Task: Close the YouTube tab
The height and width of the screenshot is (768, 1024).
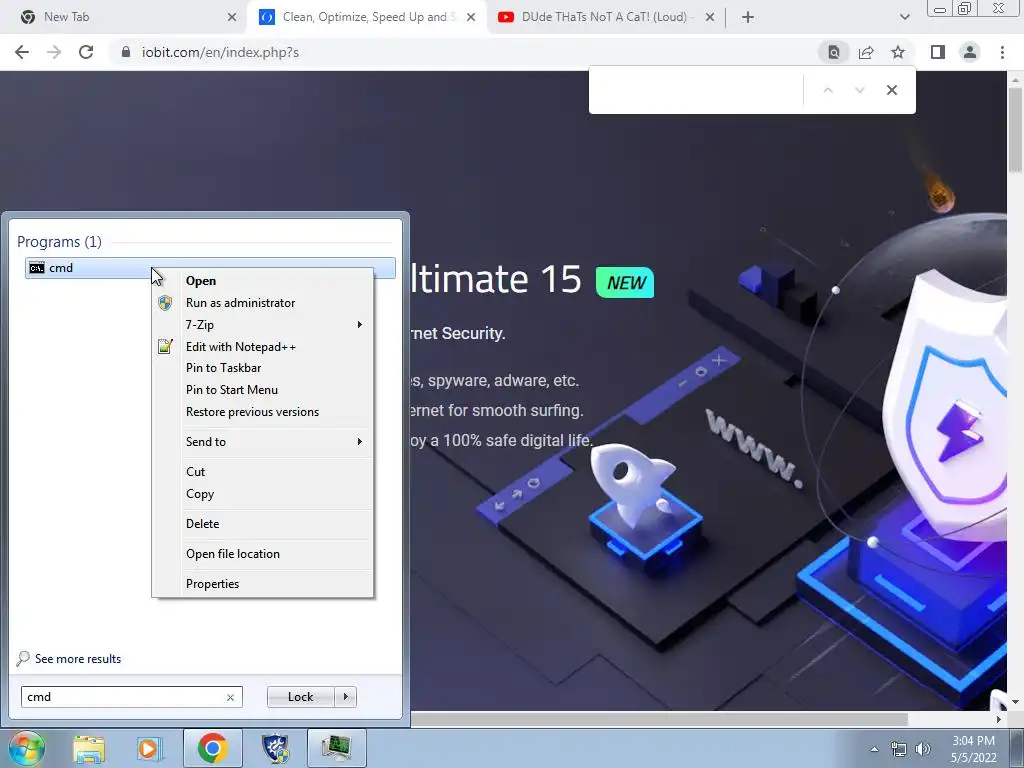Action: pyautogui.click(x=710, y=17)
